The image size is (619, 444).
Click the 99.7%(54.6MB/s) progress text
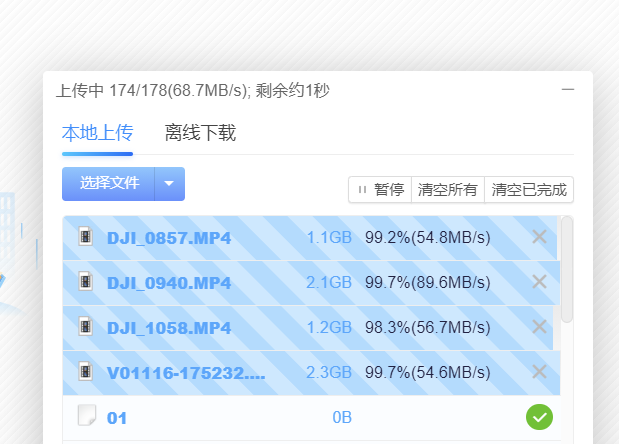428,373
